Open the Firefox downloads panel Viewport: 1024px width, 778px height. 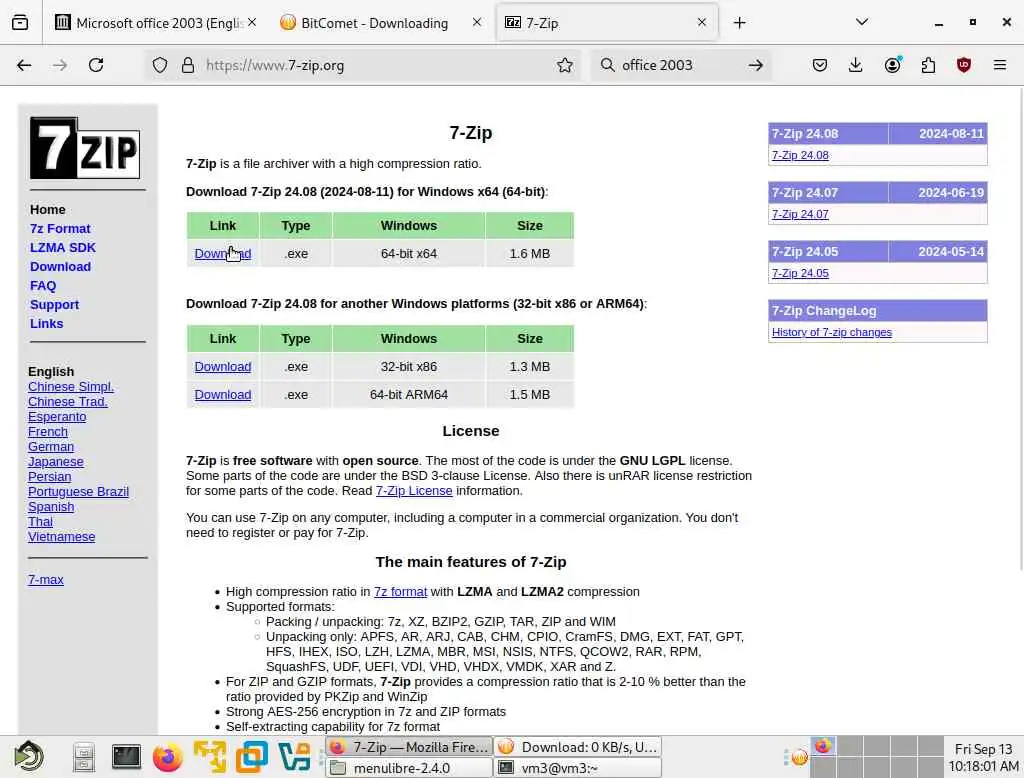pos(856,65)
